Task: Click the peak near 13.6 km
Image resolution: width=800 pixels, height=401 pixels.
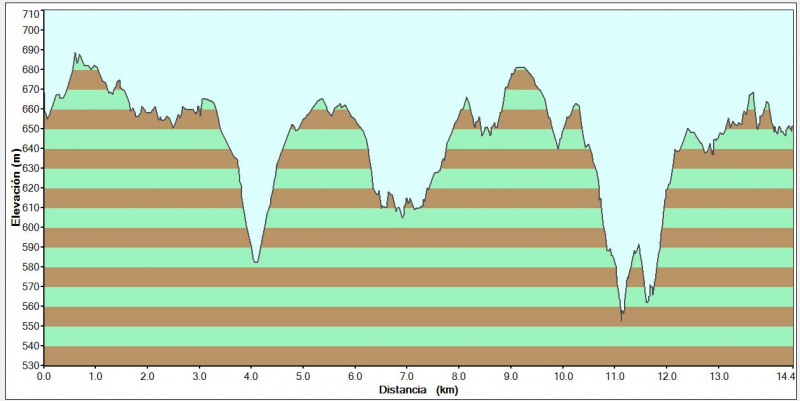Action: click(751, 93)
